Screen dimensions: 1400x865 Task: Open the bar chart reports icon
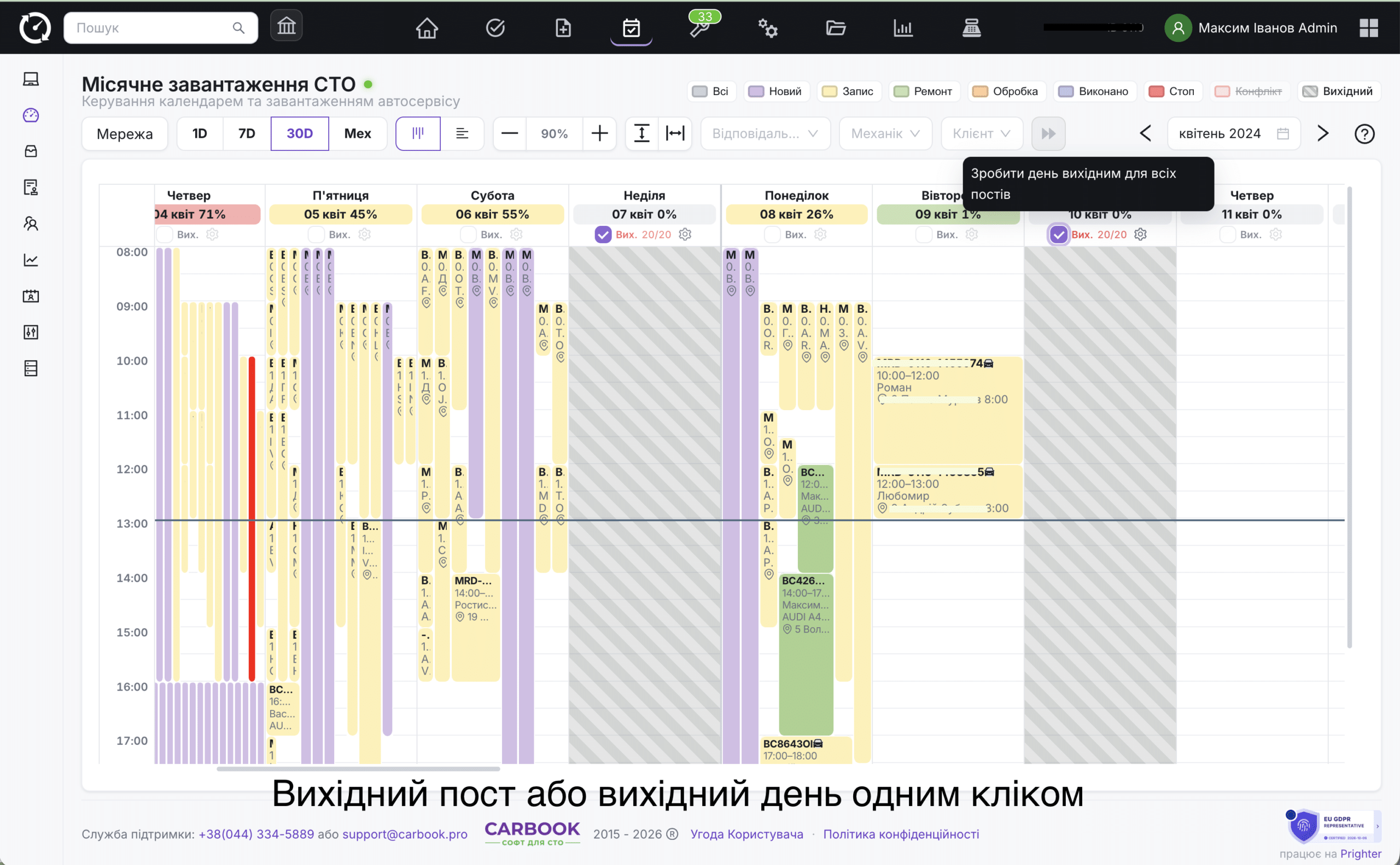(903, 27)
